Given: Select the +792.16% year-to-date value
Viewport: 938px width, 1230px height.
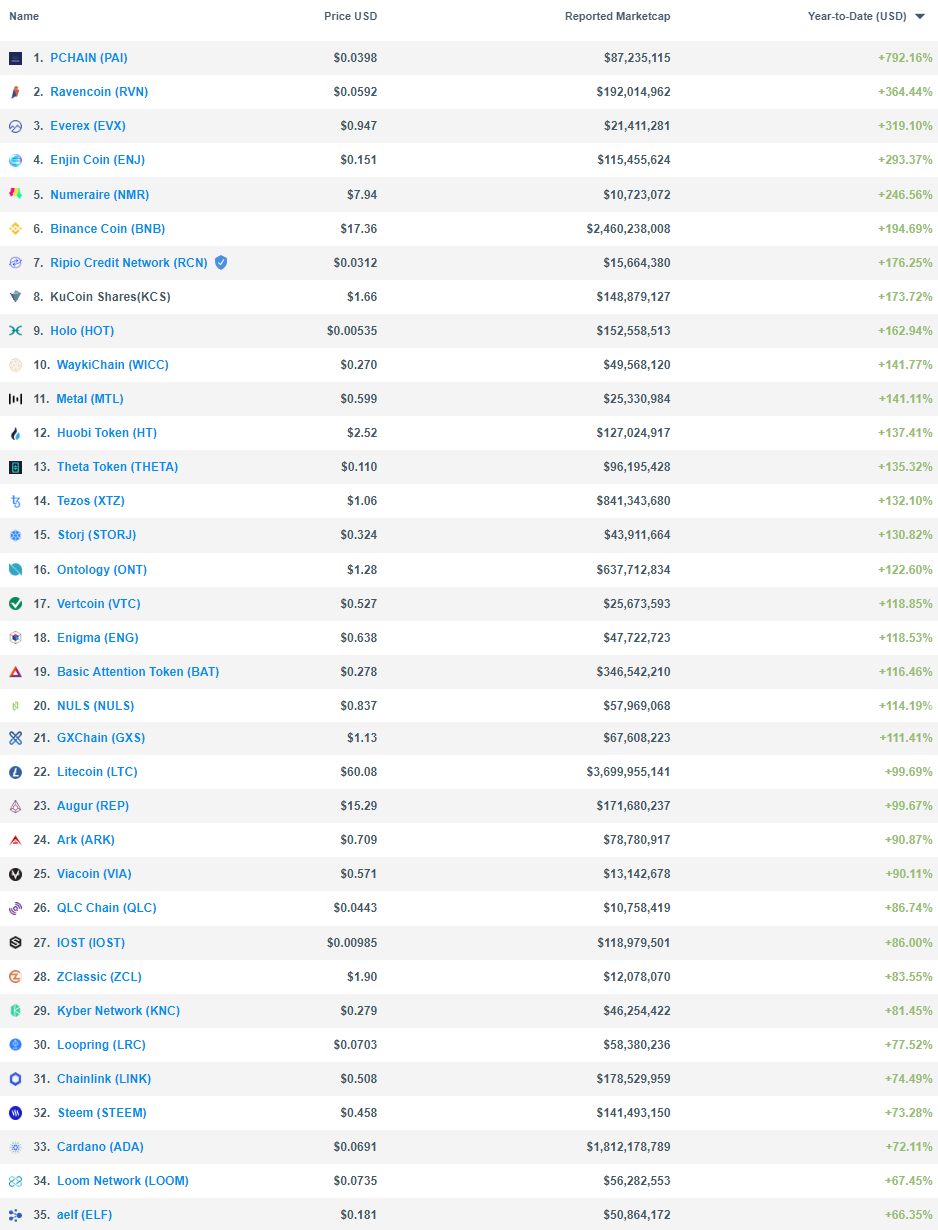Looking at the screenshot, I should [905, 58].
